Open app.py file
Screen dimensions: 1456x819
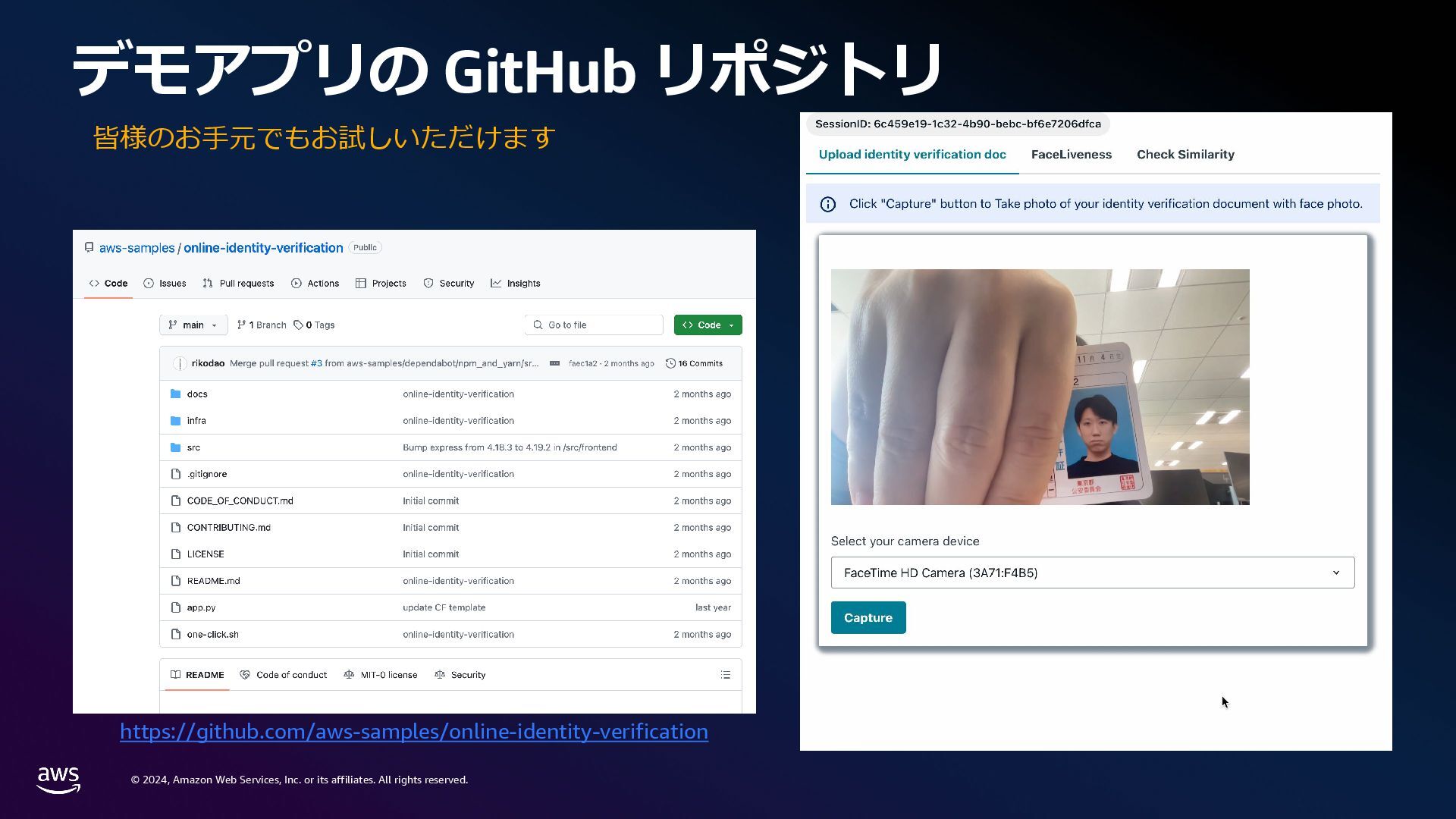coord(201,608)
